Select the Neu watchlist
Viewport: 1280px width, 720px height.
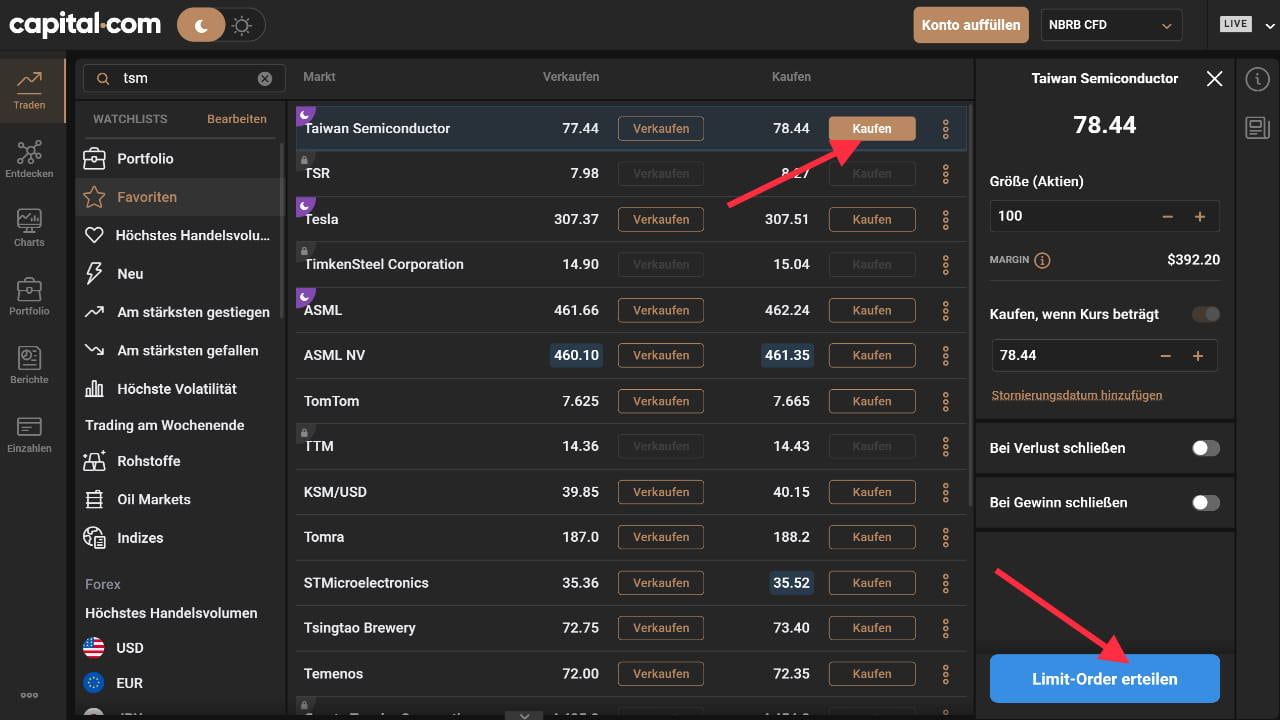tap(180, 274)
